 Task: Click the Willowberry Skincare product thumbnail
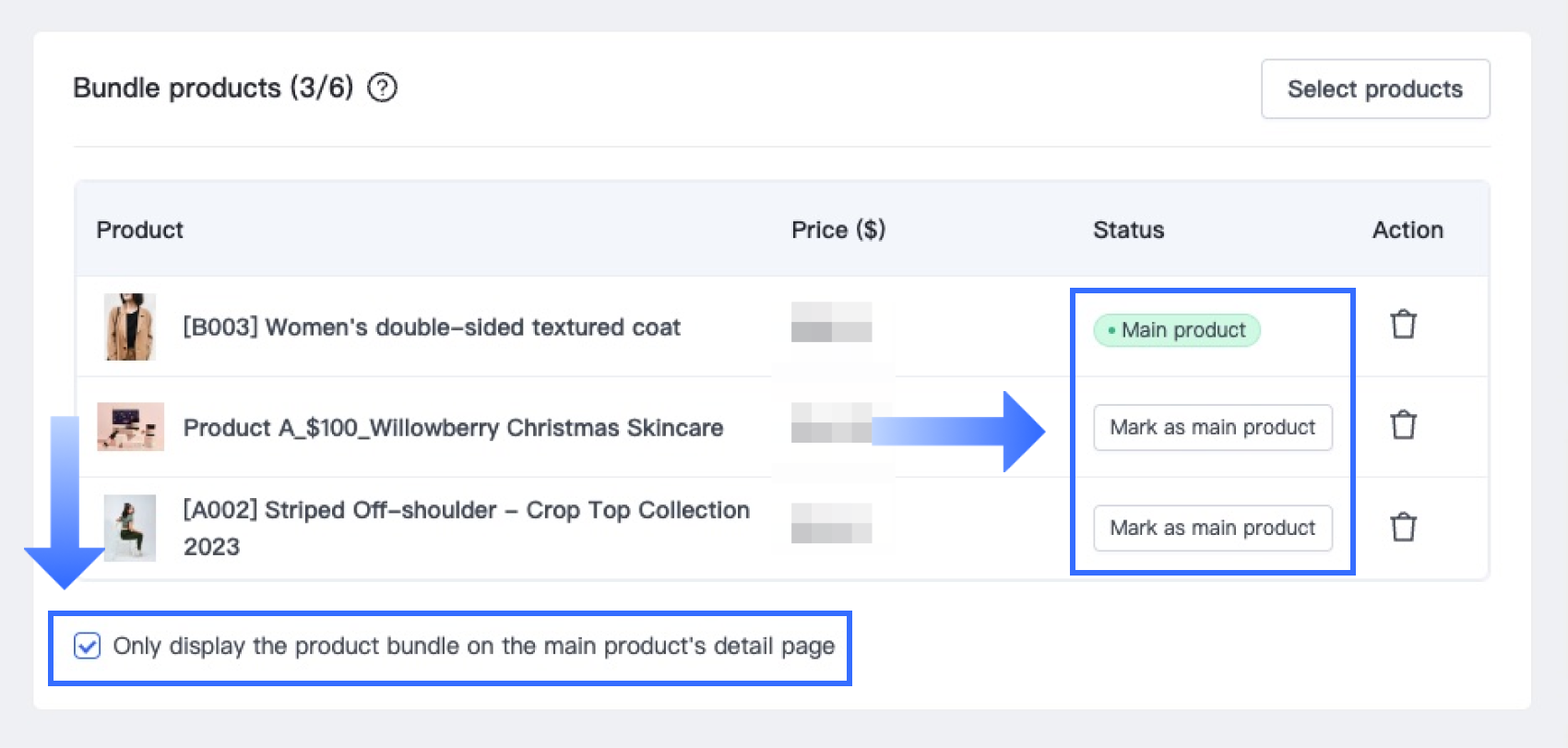pyautogui.click(x=130, y=426)
